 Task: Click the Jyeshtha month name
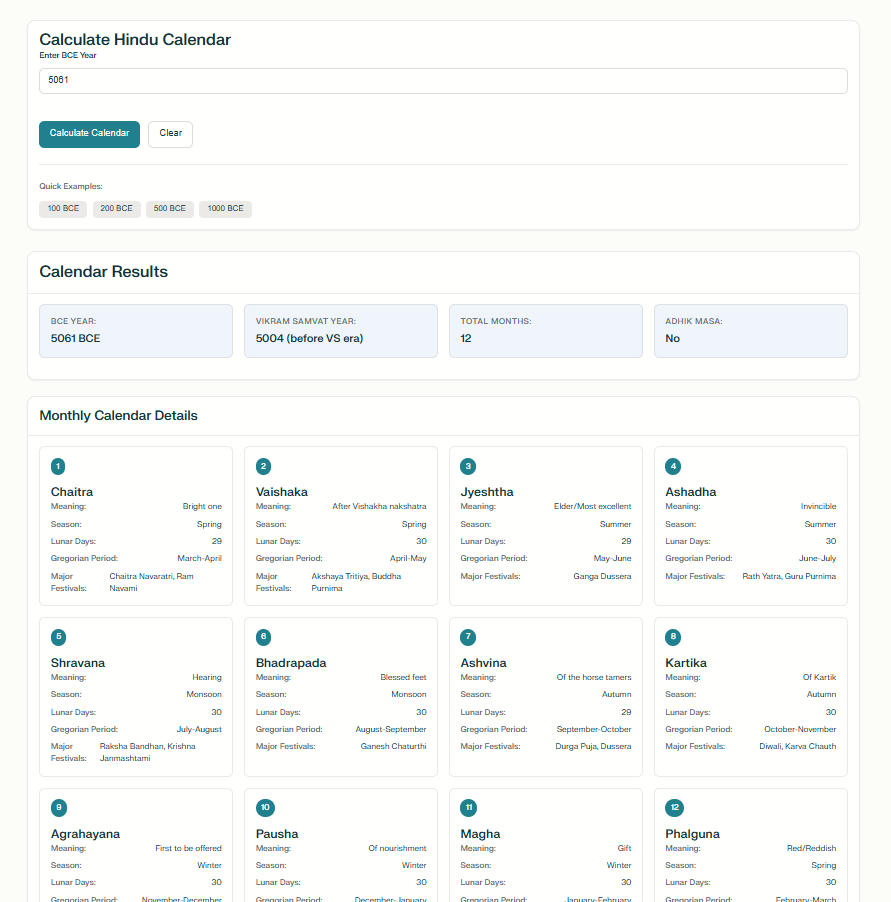[x=487, y=492]
